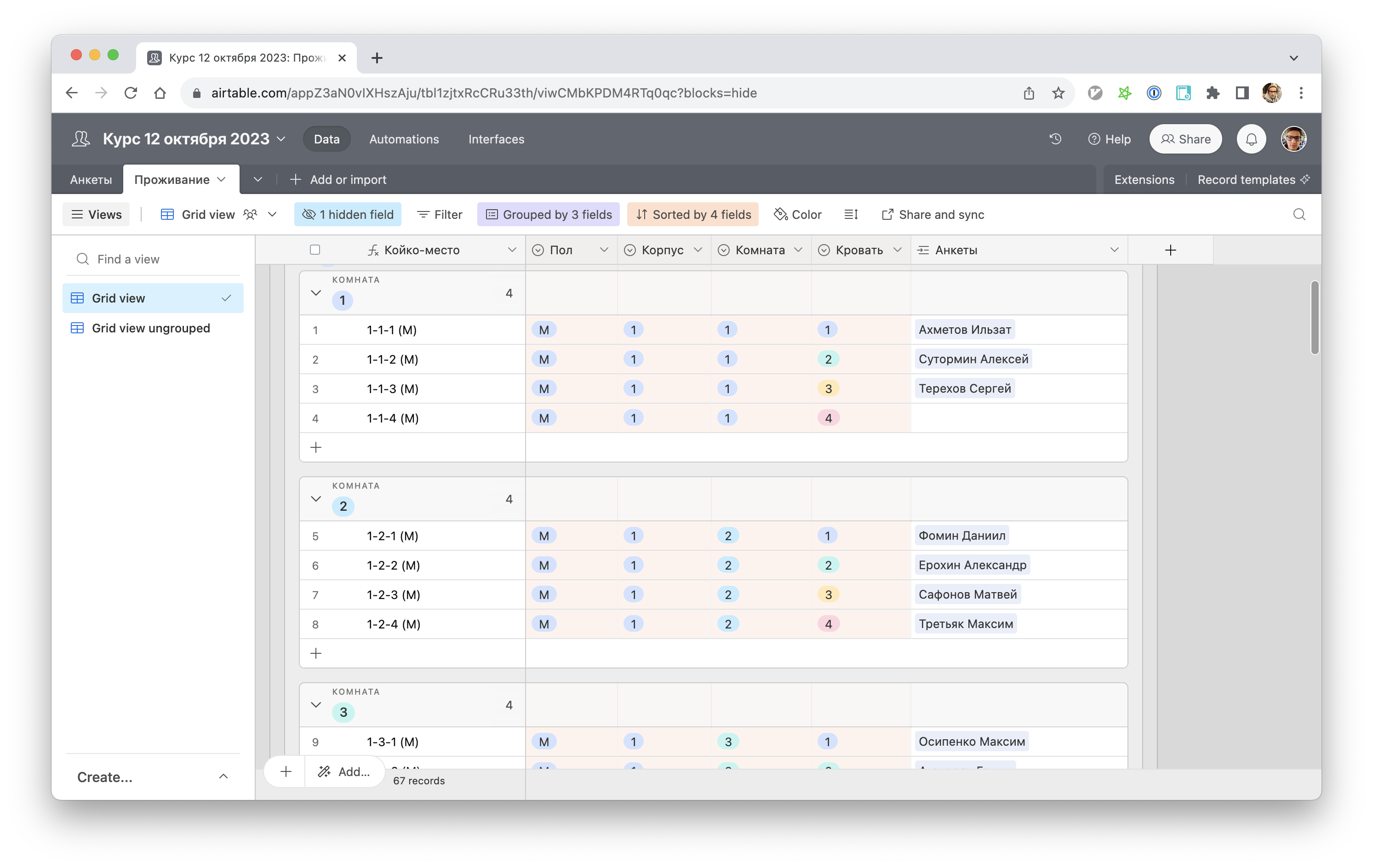This screenshot has width=1373, height=868.
Task: Close the Курс 12 октября browser tab
Action: pyautogui.click(x=342, y=57)
